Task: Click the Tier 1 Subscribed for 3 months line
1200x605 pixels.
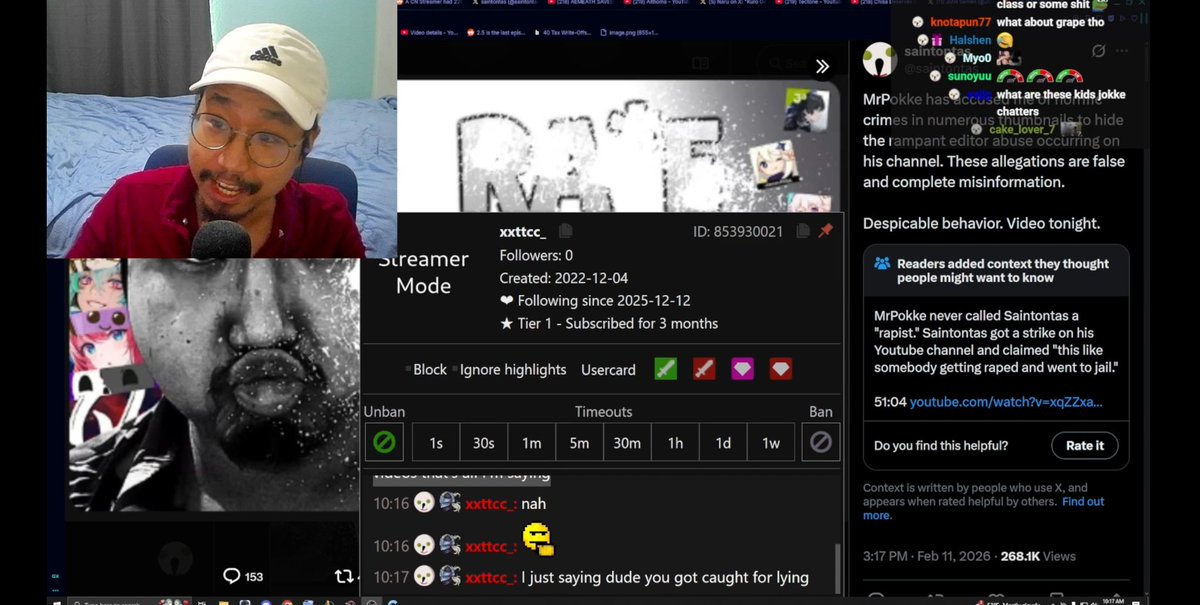Action: tap(608, 324)
